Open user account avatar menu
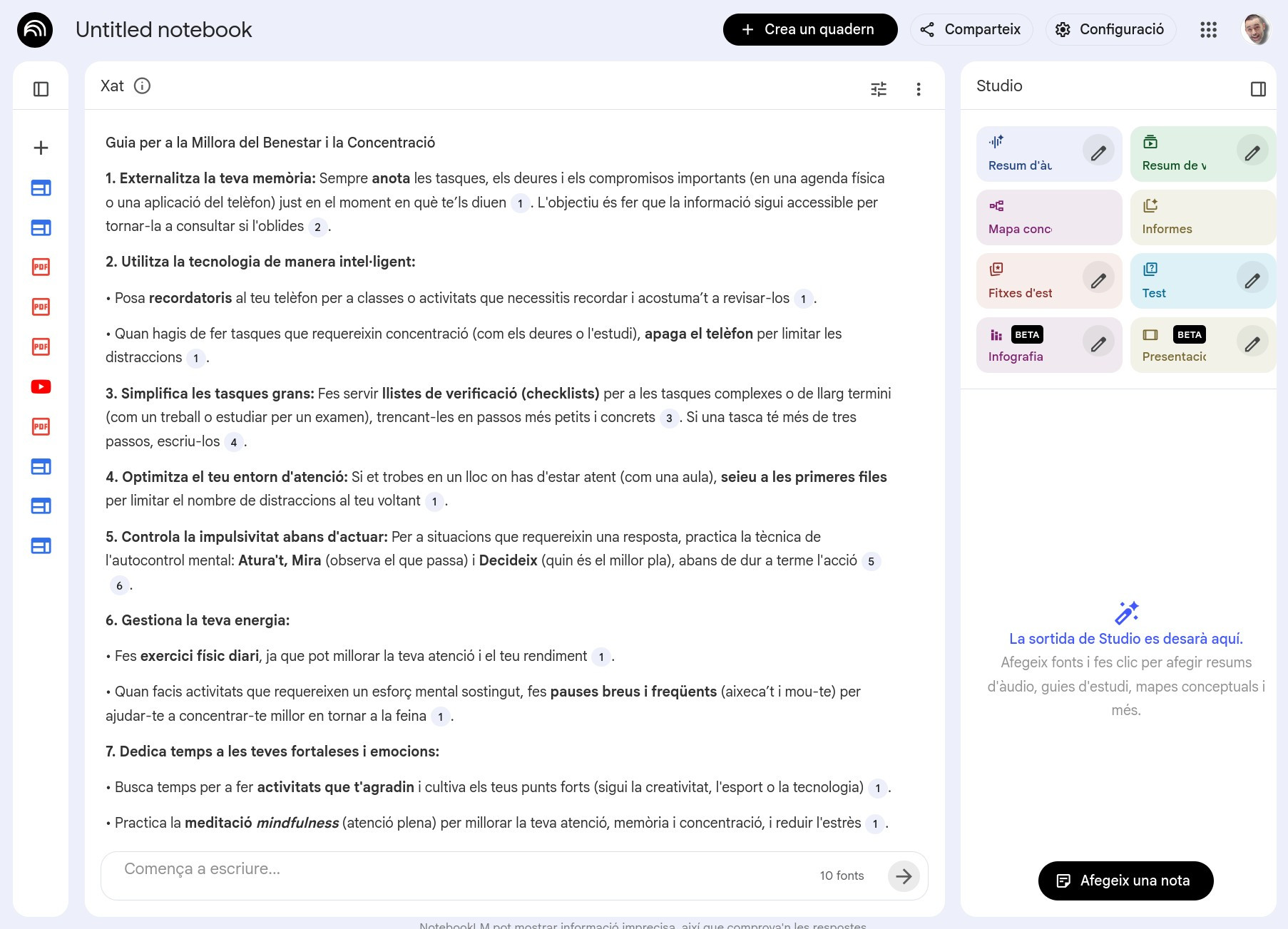Viewport: 1288px width, 929px height. (x=1257, y=30)
